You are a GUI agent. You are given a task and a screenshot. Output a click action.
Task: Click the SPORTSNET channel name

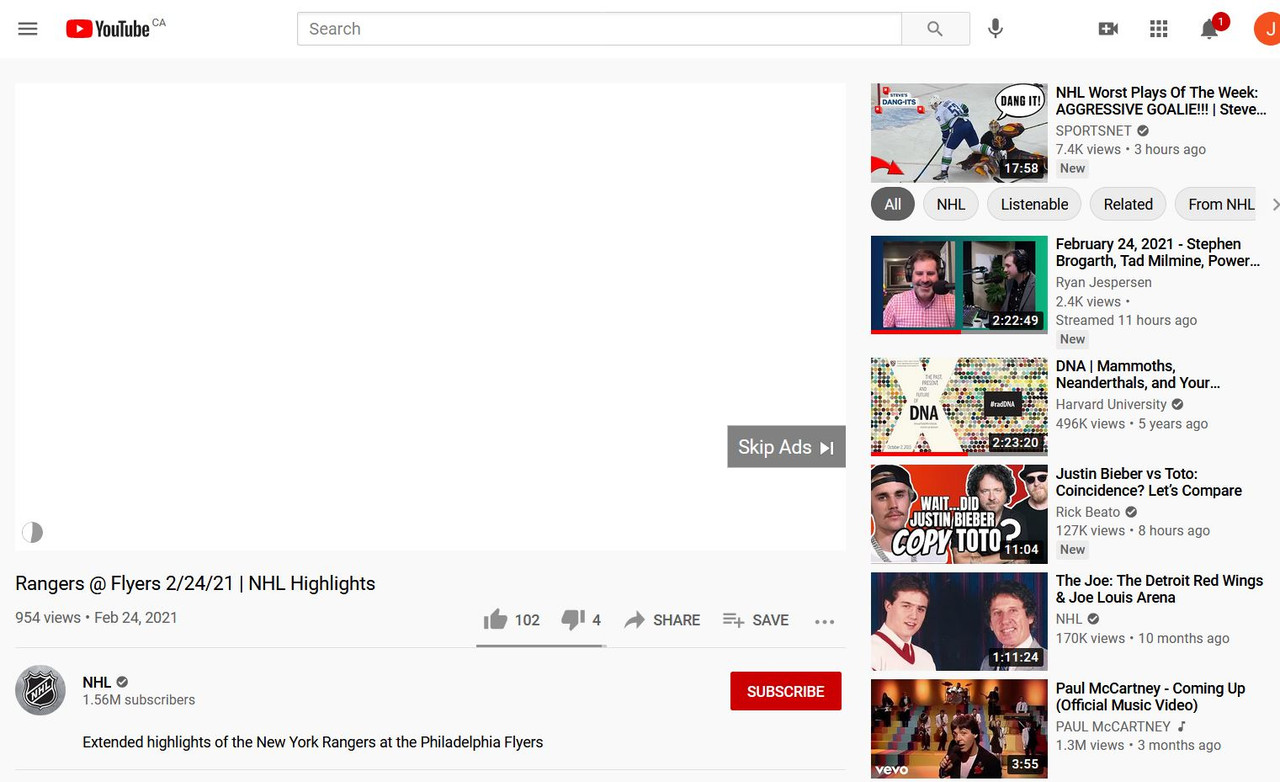(x=1094, y=131)
